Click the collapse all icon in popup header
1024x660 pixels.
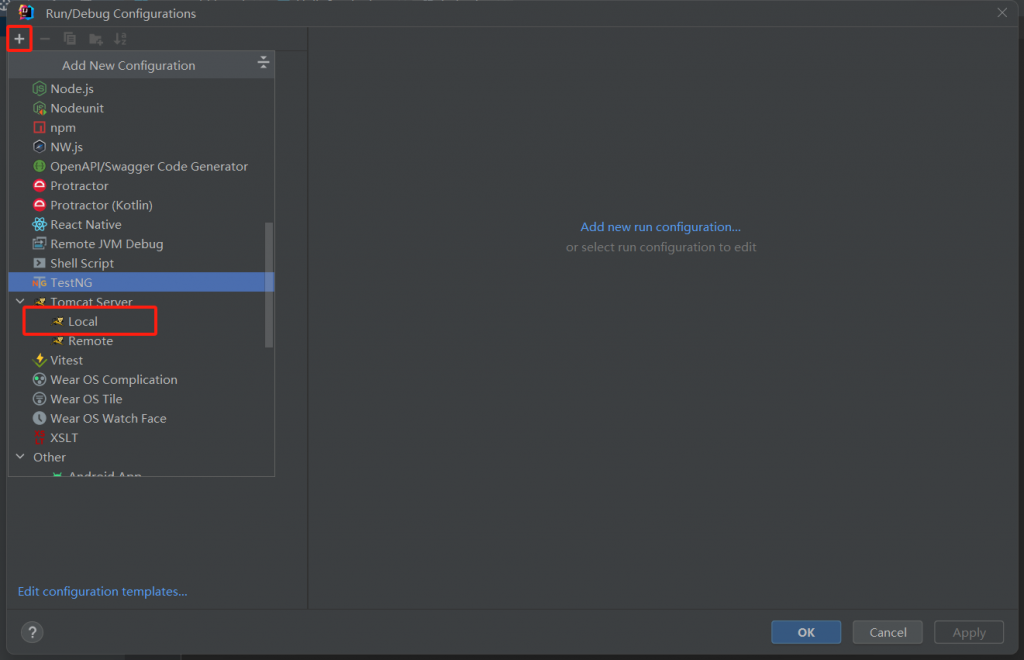pos(263,64)
